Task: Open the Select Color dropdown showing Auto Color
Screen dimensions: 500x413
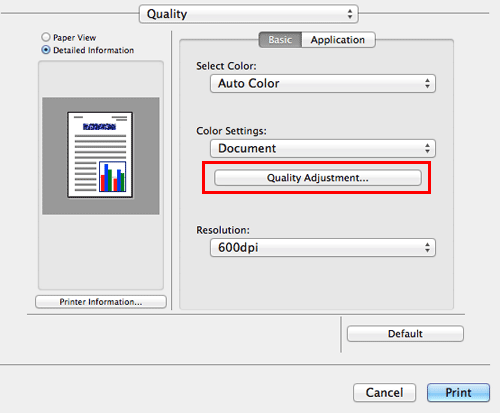Action: 323,83
